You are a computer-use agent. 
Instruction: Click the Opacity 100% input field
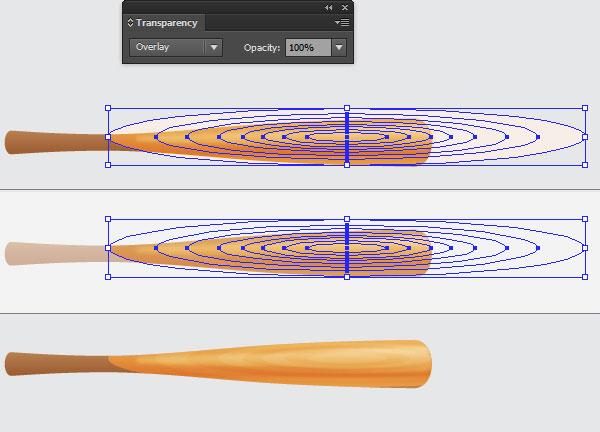click(308, 47)
